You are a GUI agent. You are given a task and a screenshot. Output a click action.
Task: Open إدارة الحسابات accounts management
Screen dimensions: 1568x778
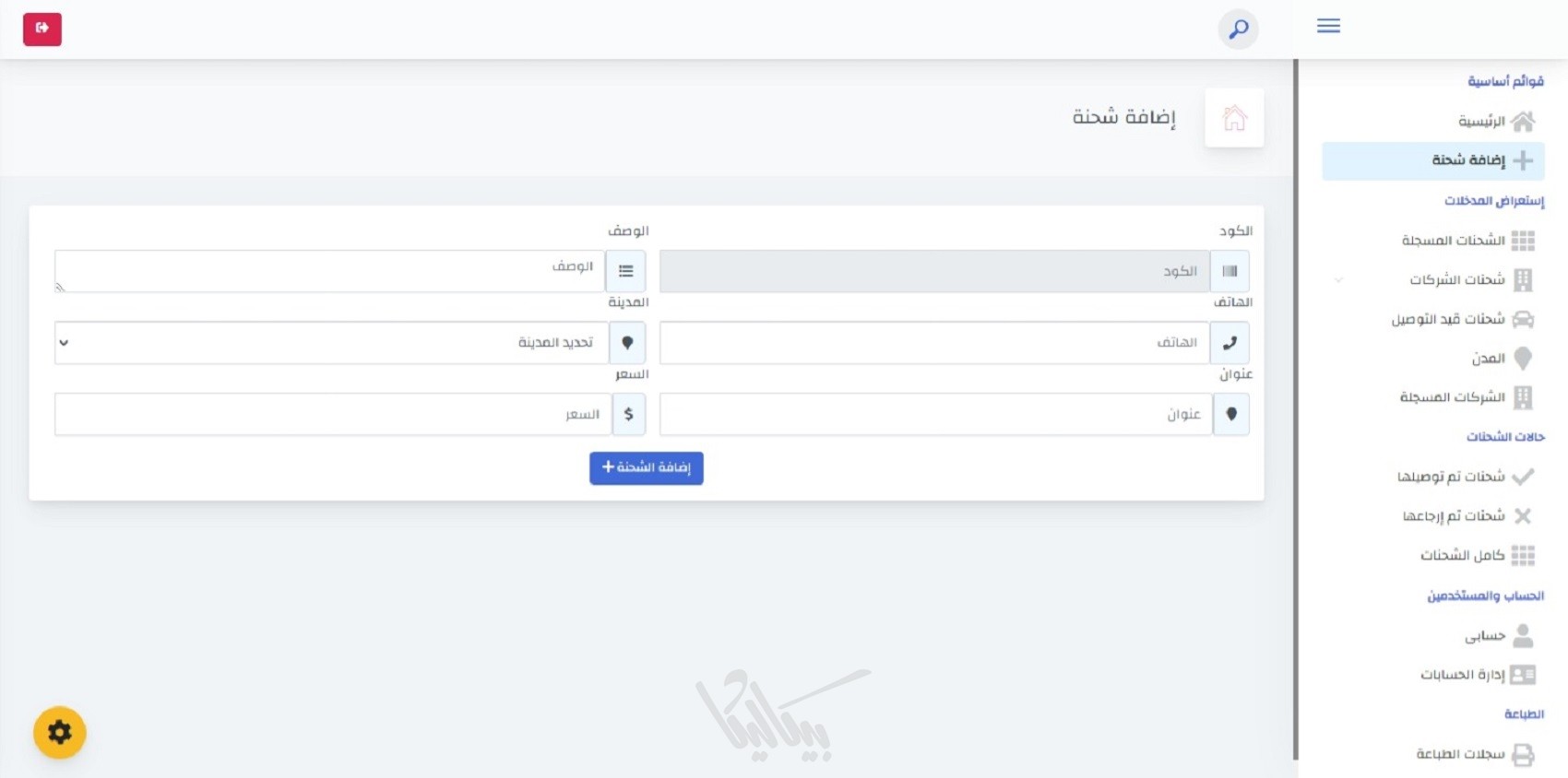point(1476,675)
